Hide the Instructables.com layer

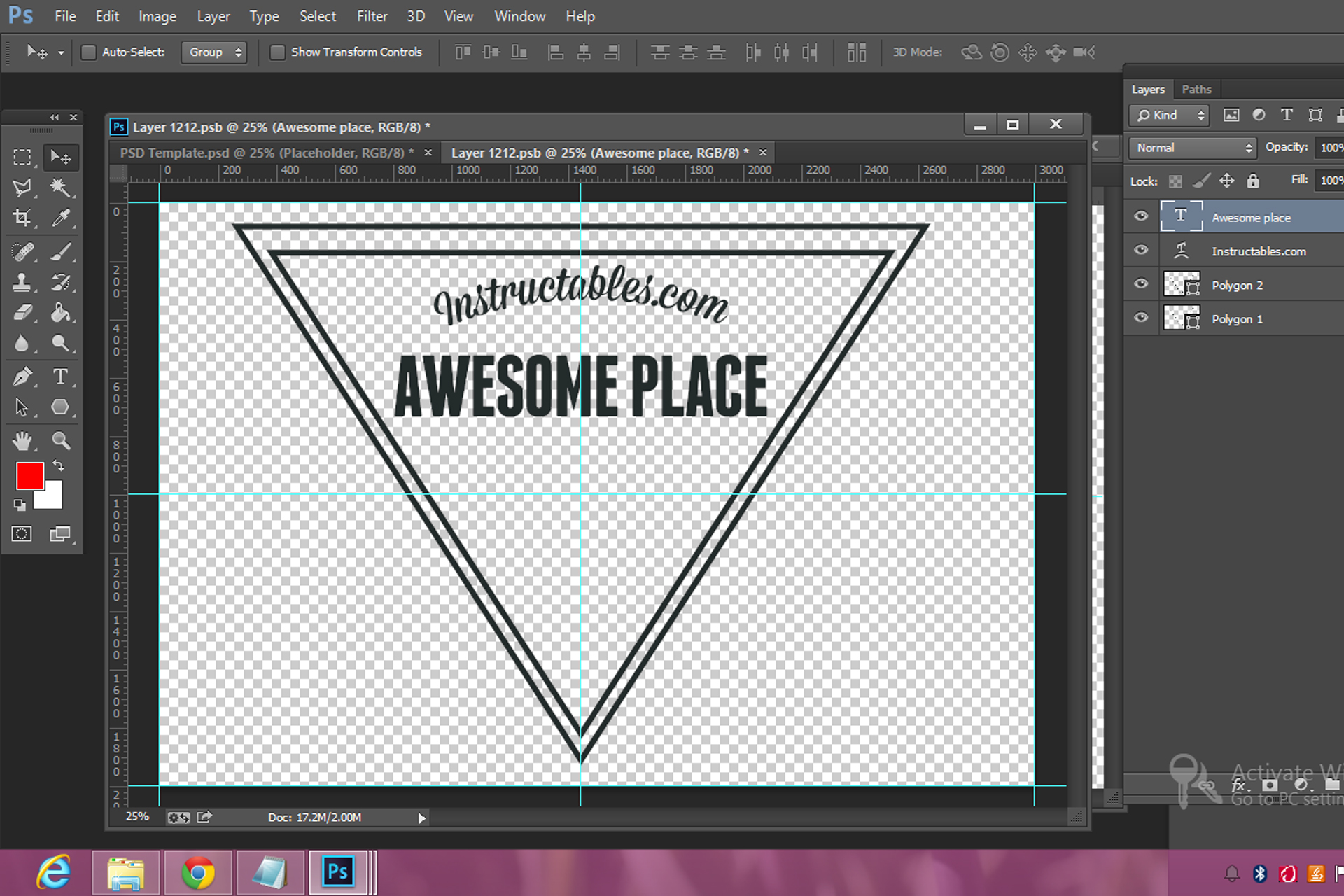(1141, 250)
